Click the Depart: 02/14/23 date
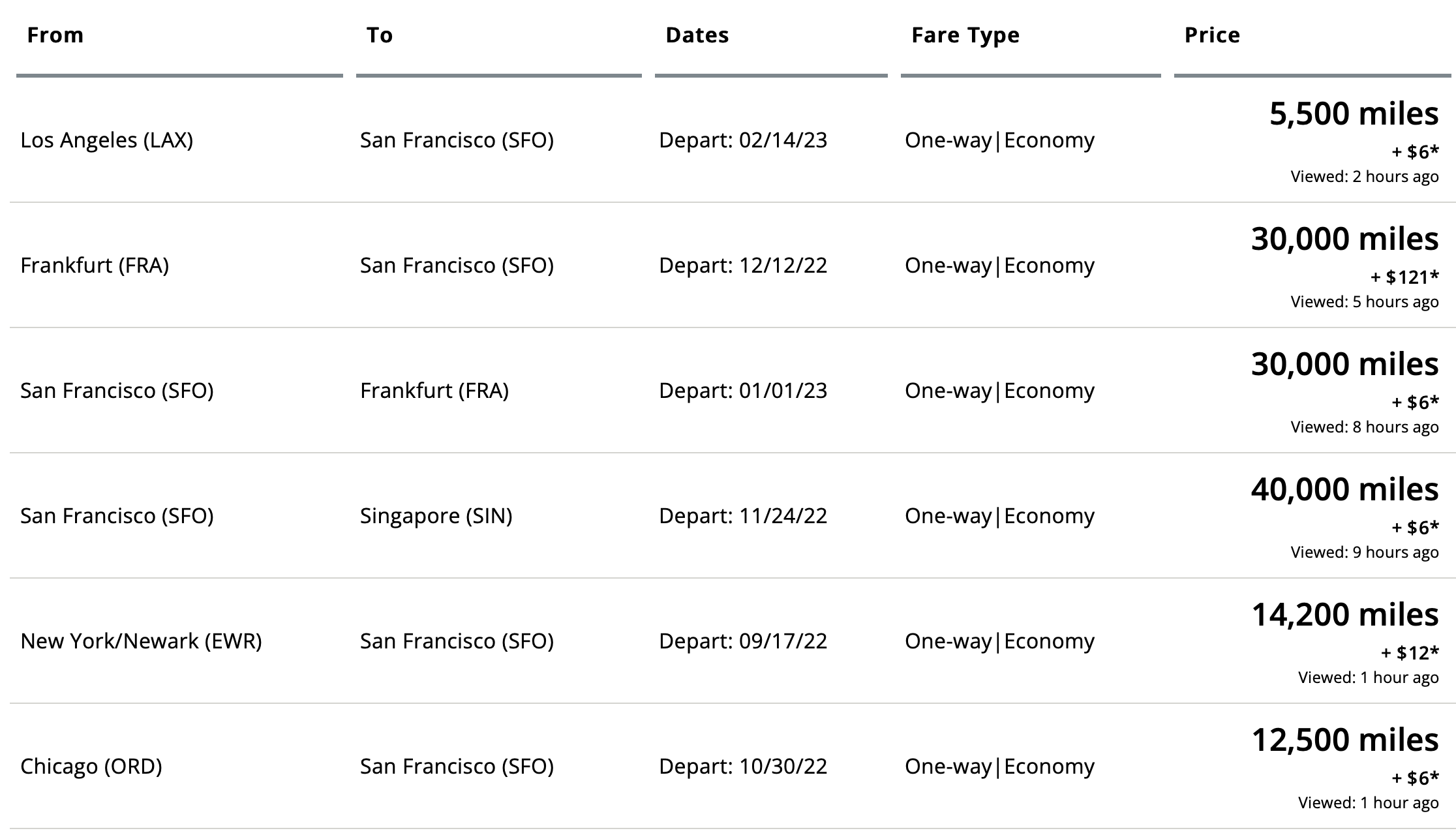 click(743, 140)
